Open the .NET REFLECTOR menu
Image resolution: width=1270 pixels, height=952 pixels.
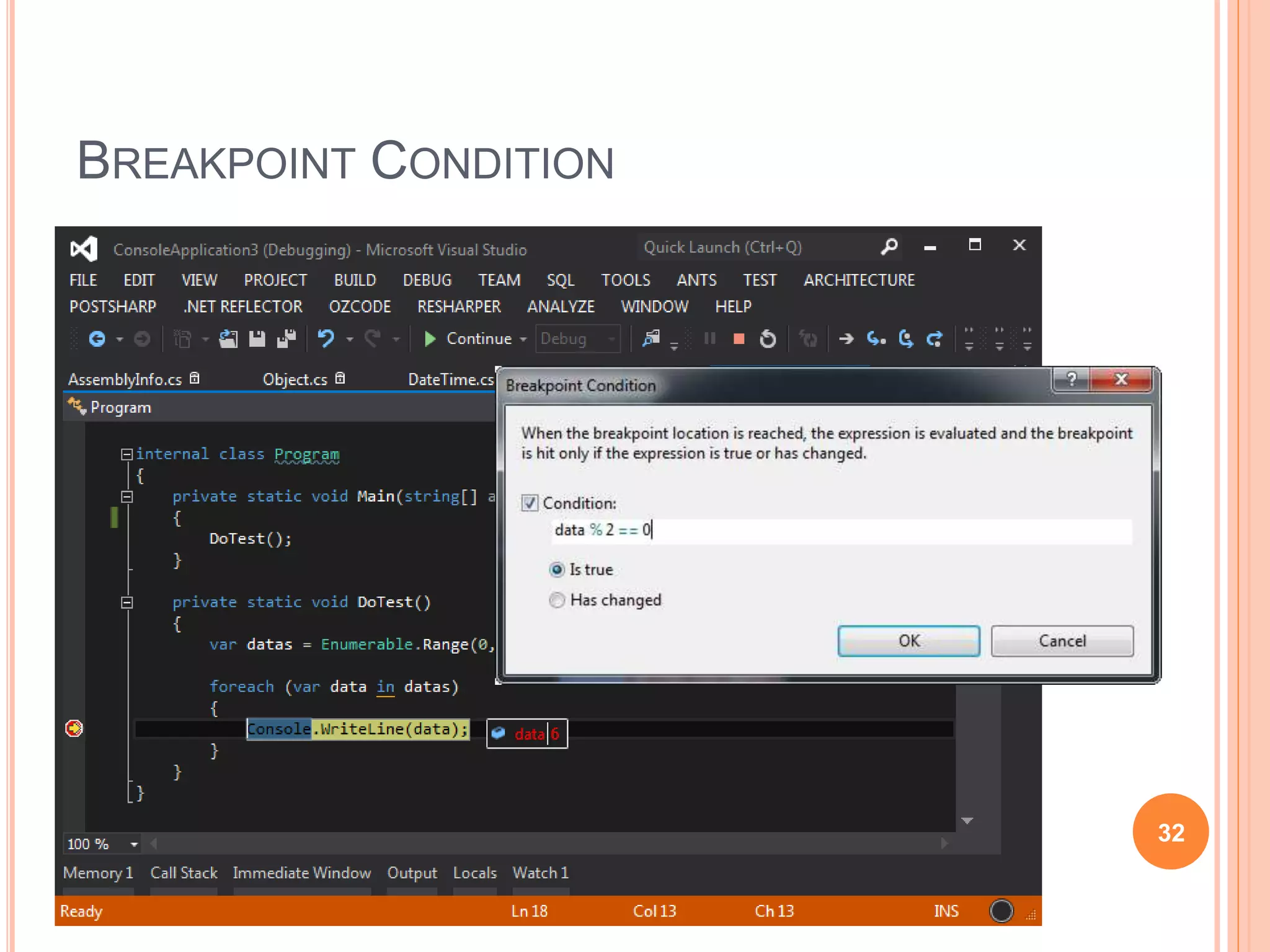(243, 307)
